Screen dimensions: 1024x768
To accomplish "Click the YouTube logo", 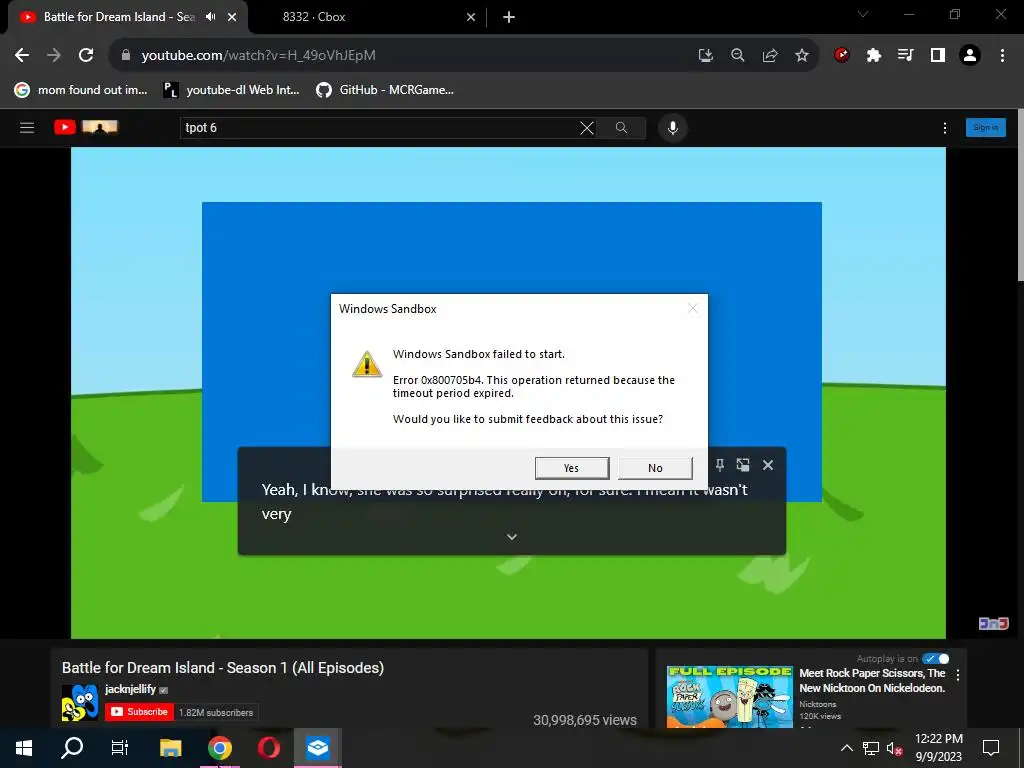I will pyautogui.click(x=86, y=127).
